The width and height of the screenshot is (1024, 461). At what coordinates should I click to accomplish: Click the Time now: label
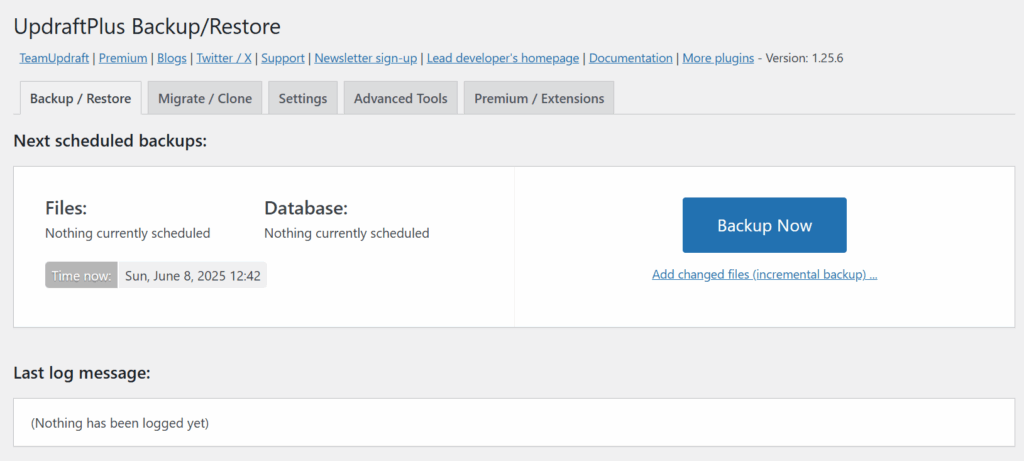[x=82, y=276]
